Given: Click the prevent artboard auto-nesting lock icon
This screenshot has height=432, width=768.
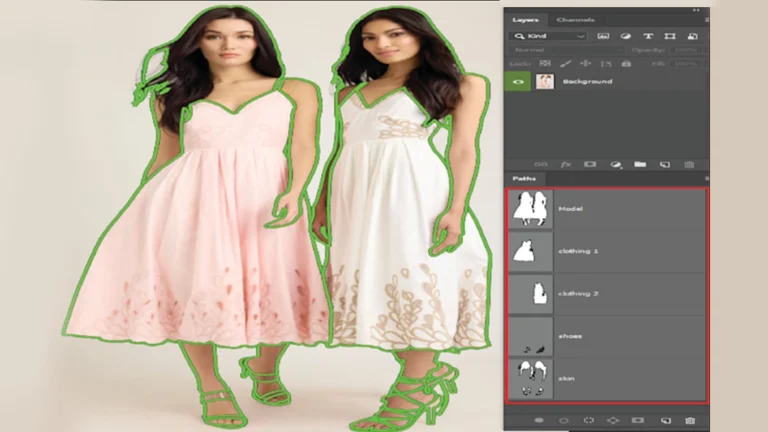Looking at the screenshot, I should pos(606,64).
